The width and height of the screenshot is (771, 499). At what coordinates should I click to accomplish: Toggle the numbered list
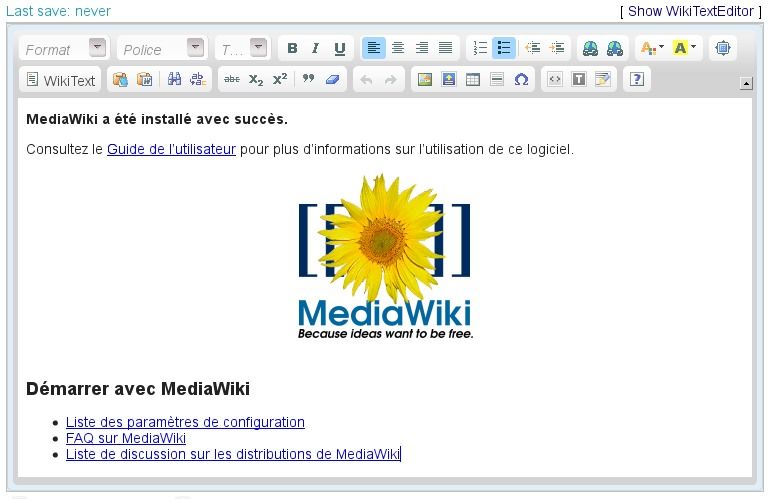click(479, 48)
